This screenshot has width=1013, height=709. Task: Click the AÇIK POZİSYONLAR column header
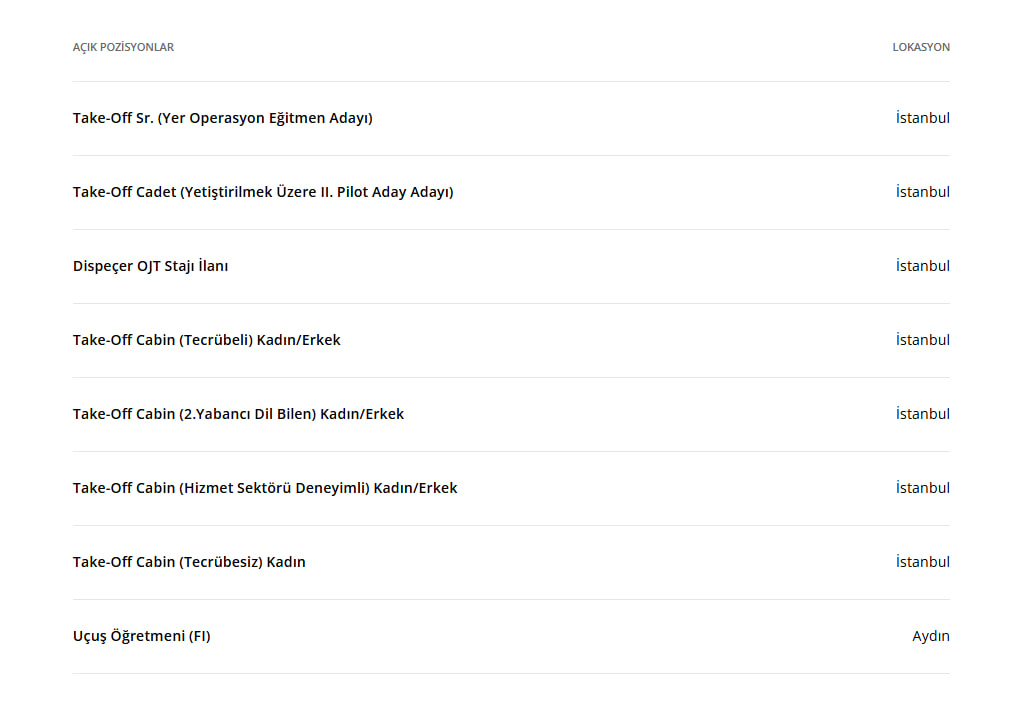[x=123, y=47]
